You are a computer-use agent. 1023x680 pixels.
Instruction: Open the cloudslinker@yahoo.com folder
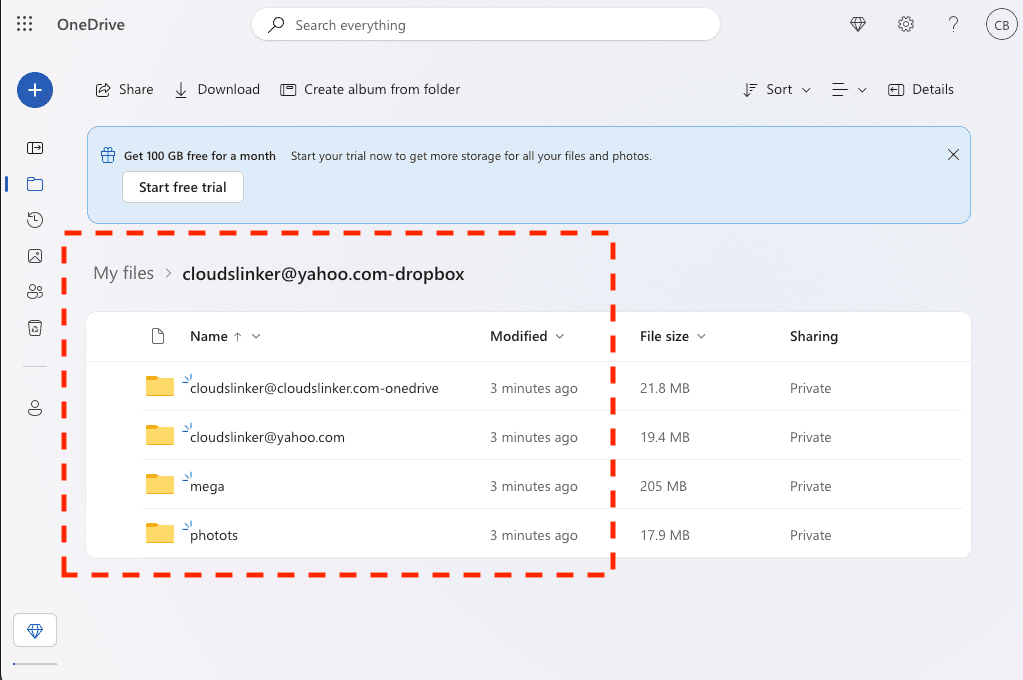pos(267,437)
